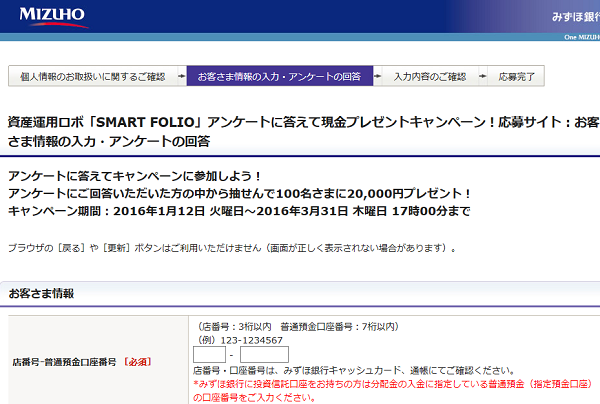The height and width of the screenshot is (404, 600).
Task: Click the red 必須 marker
Action: click(138, 362)
